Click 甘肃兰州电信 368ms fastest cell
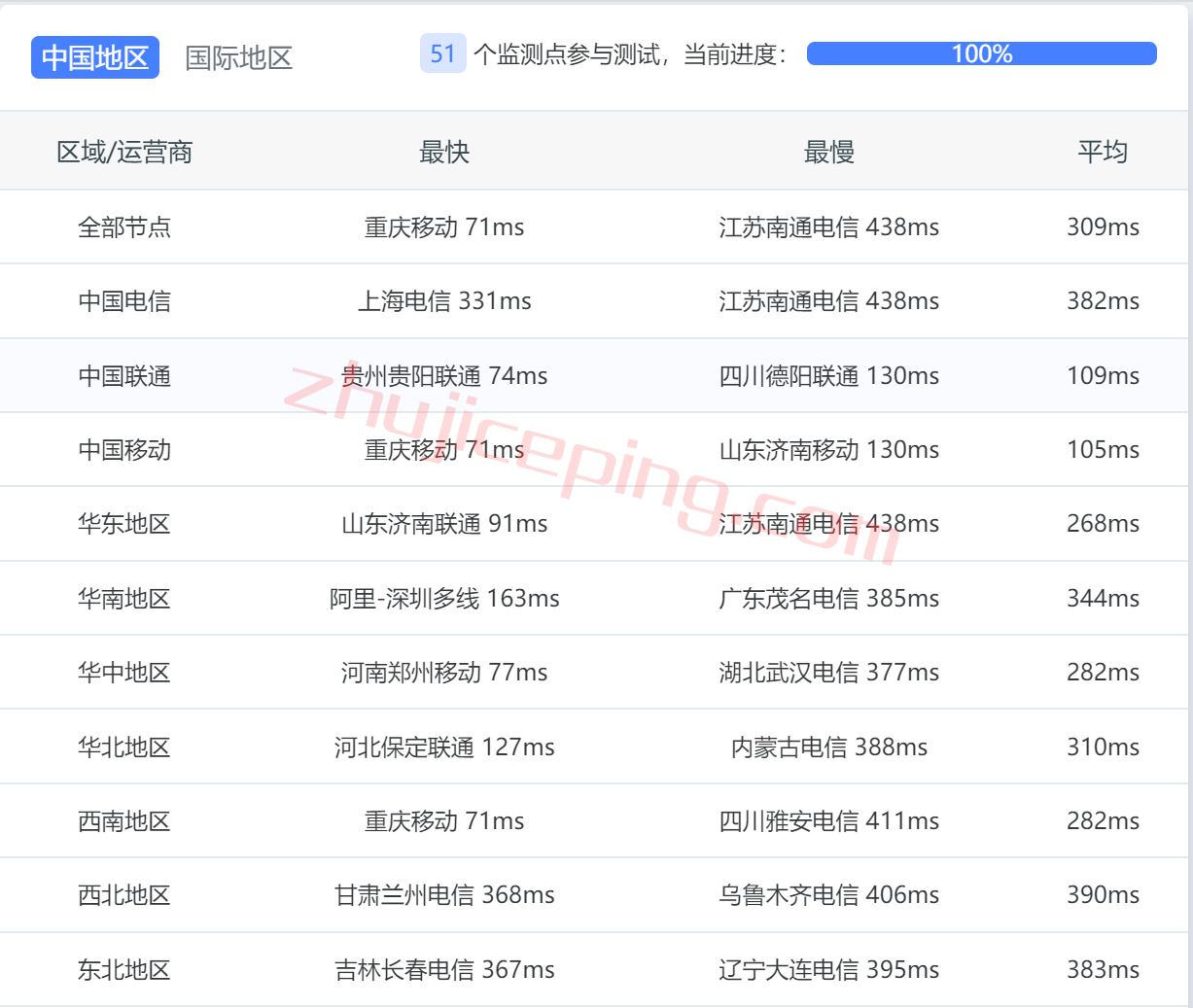The width and height of the screenshot is (1193, 1008). 444,895
